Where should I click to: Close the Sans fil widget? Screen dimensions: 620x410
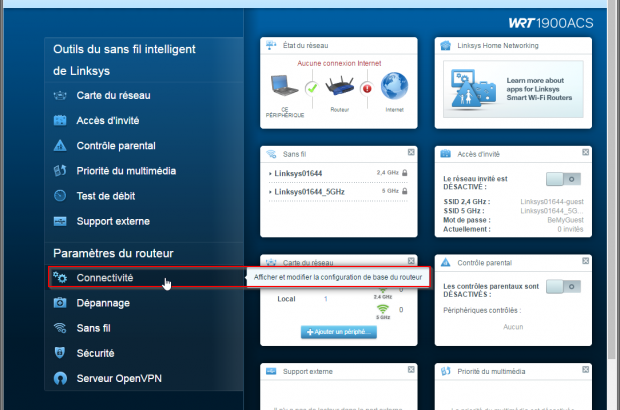pyautogui.click(x=411, y=153)
